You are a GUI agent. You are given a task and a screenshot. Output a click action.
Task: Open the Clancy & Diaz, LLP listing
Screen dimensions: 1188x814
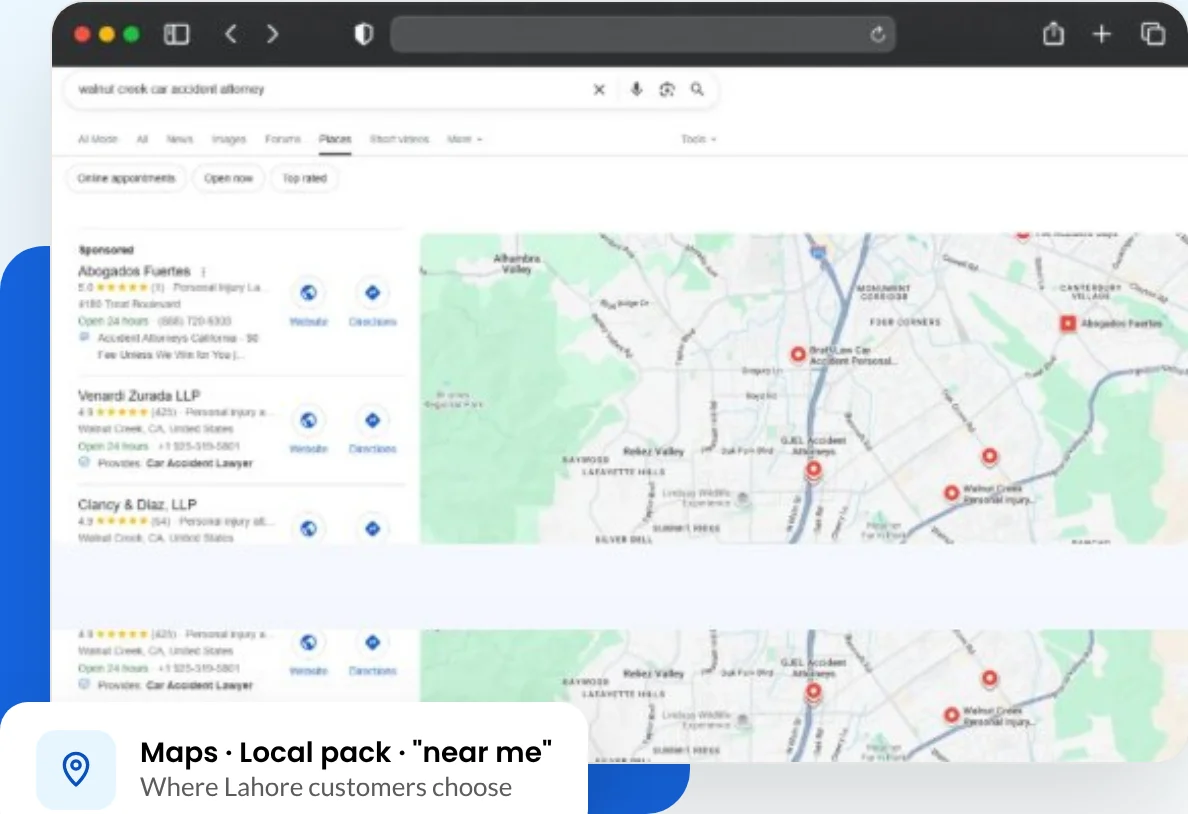[x=137, y=504]
